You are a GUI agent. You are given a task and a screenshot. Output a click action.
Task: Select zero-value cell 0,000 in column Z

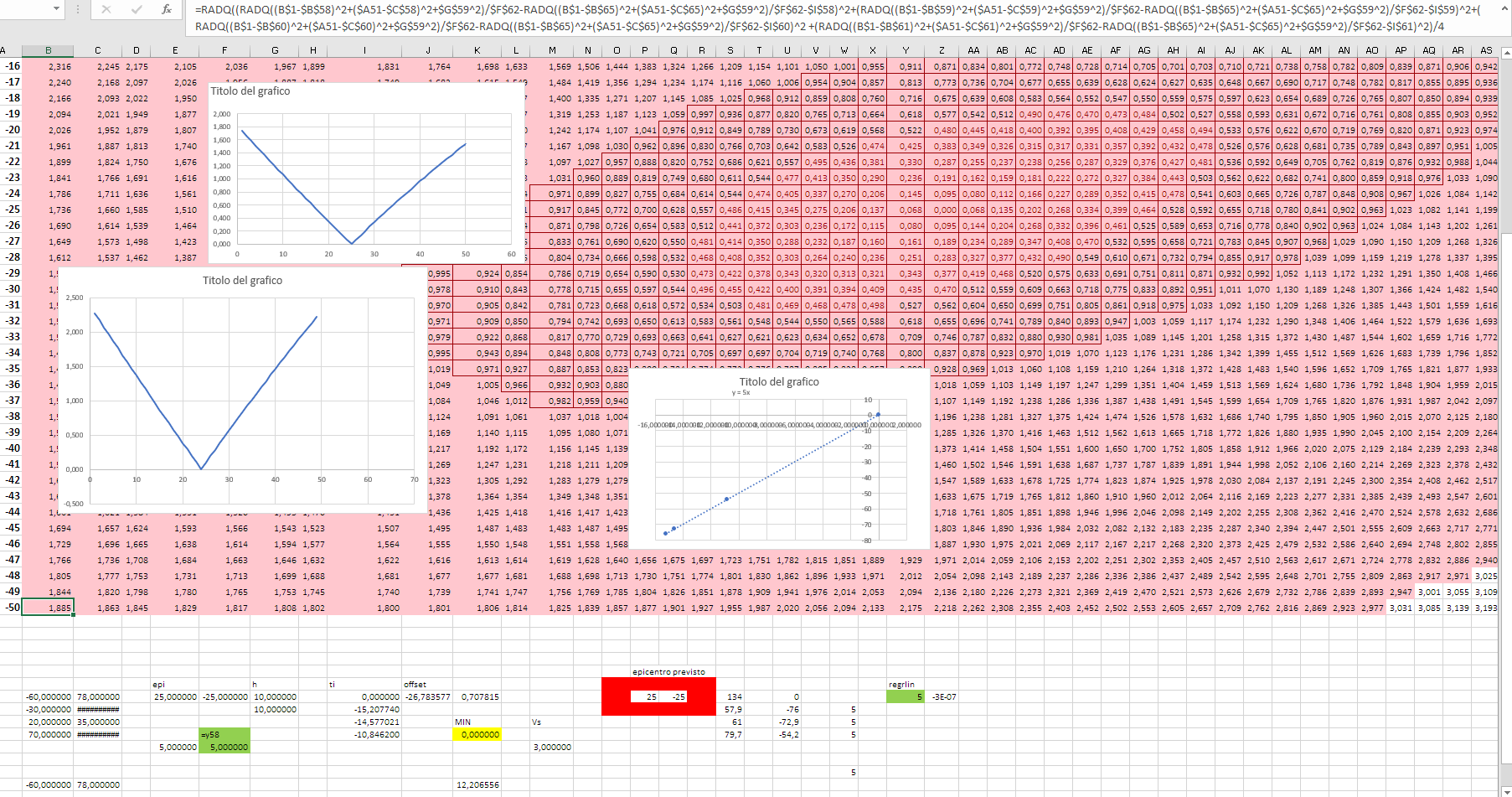click(942, 210)
